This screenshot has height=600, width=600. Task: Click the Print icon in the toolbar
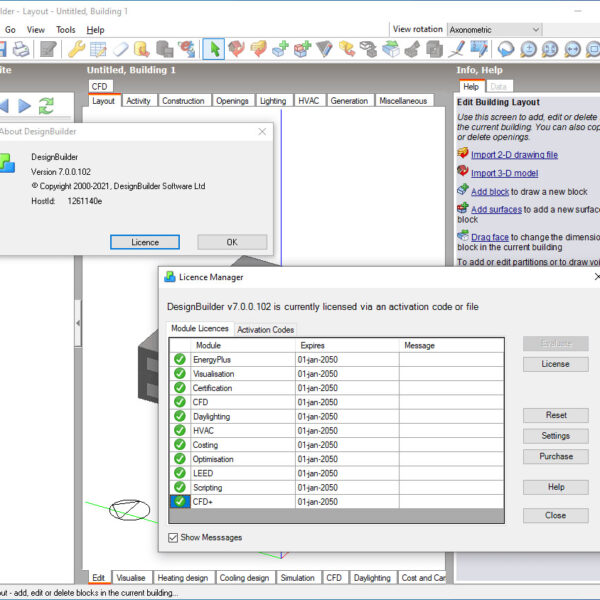(21, 49)
